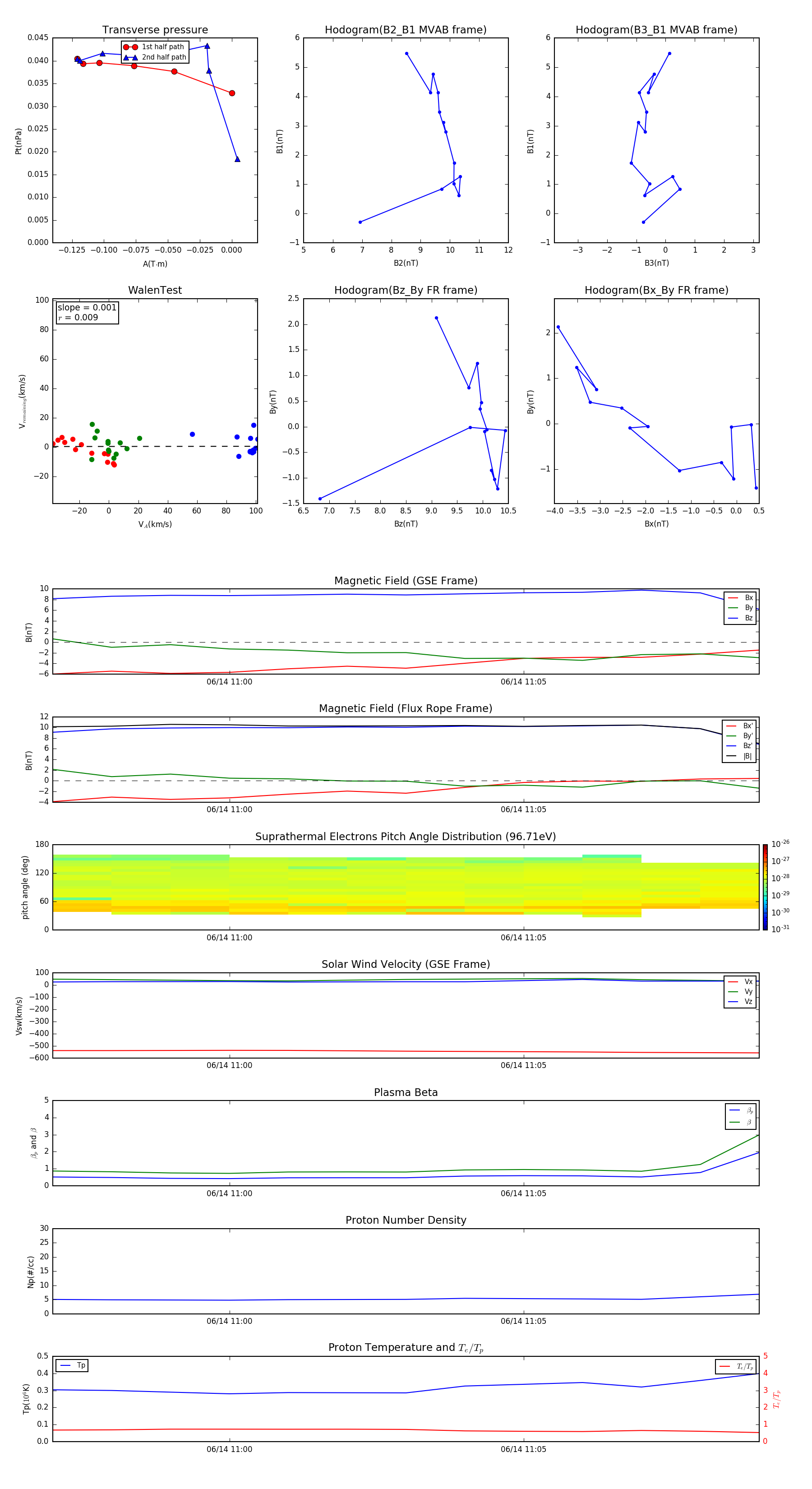This screenshot has height=1489, width=812.
Task: Select Vz legend entry in Solar Wind panel
Action: pyautogui.click(x=740, y=1001)
